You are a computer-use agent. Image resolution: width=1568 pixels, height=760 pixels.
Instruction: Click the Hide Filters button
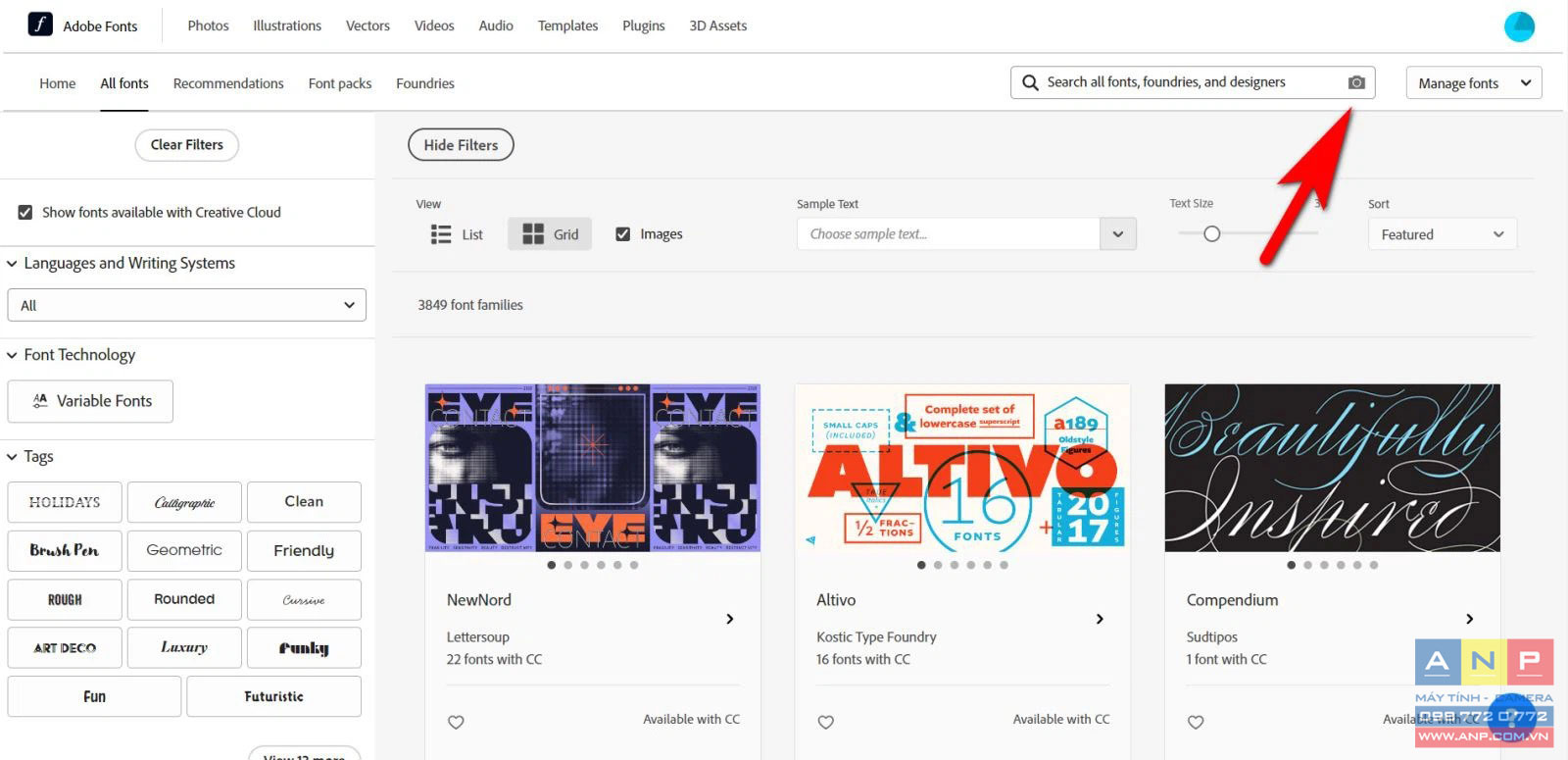[x=461, y=145]
